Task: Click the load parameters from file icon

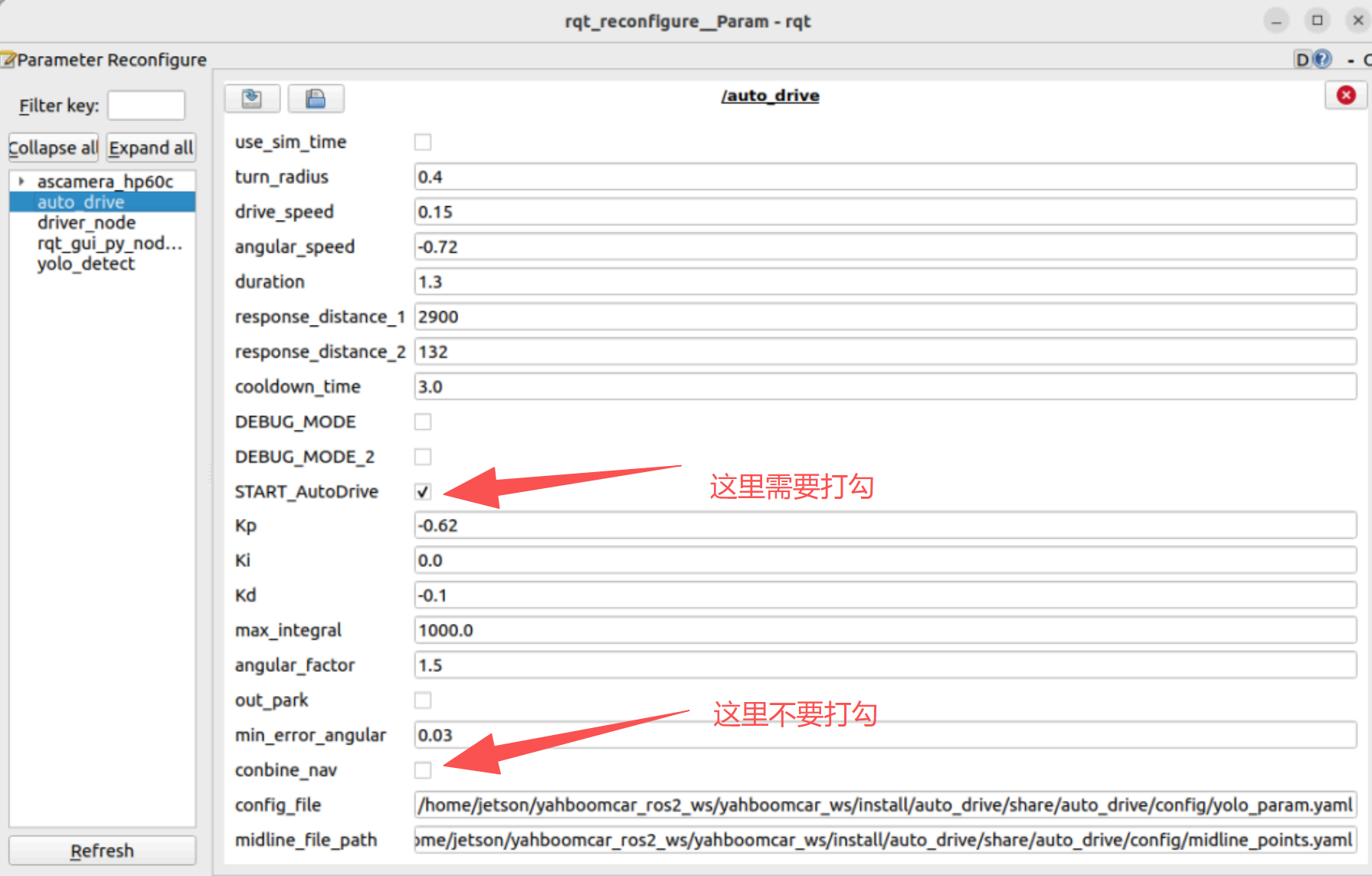Action: click(x=252, y=98)
